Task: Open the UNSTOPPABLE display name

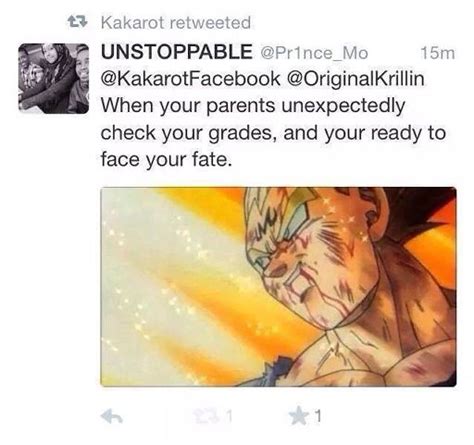Action: [177, 52]
